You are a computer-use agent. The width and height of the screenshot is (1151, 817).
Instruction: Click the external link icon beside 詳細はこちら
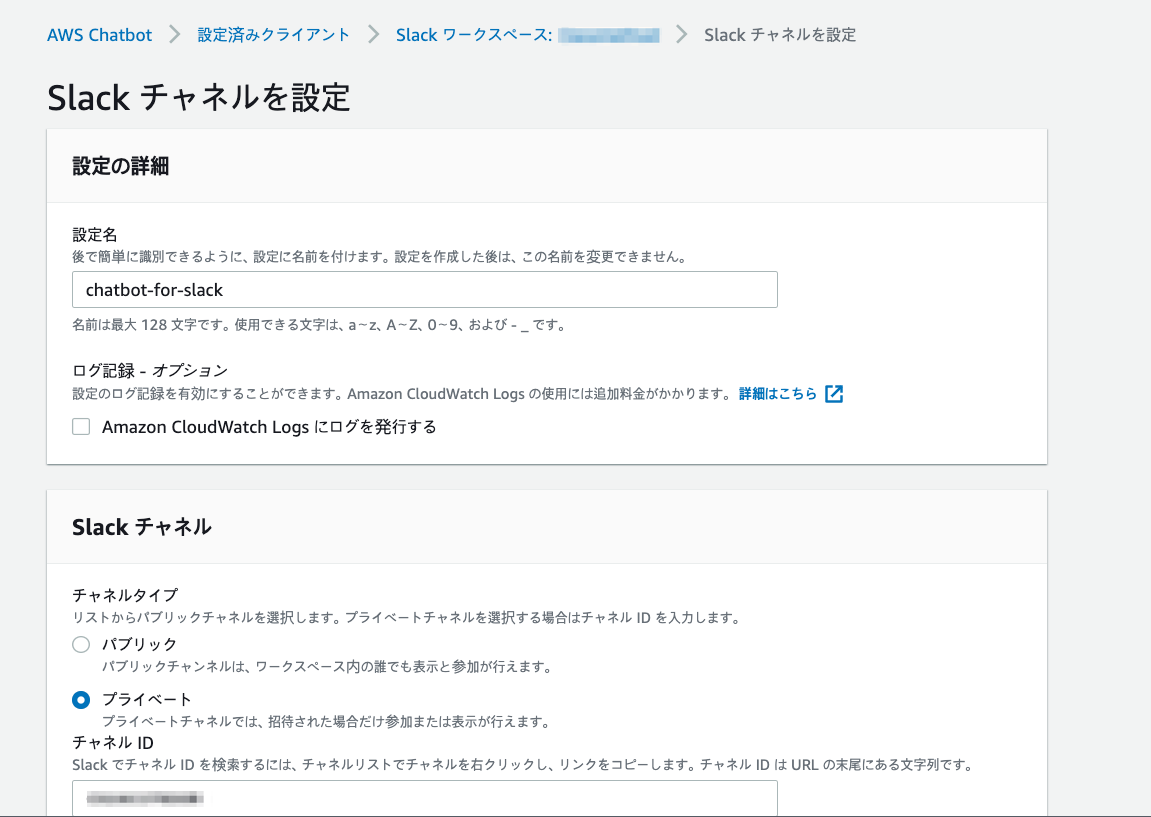pyautogui.click(x=834, y=393)
